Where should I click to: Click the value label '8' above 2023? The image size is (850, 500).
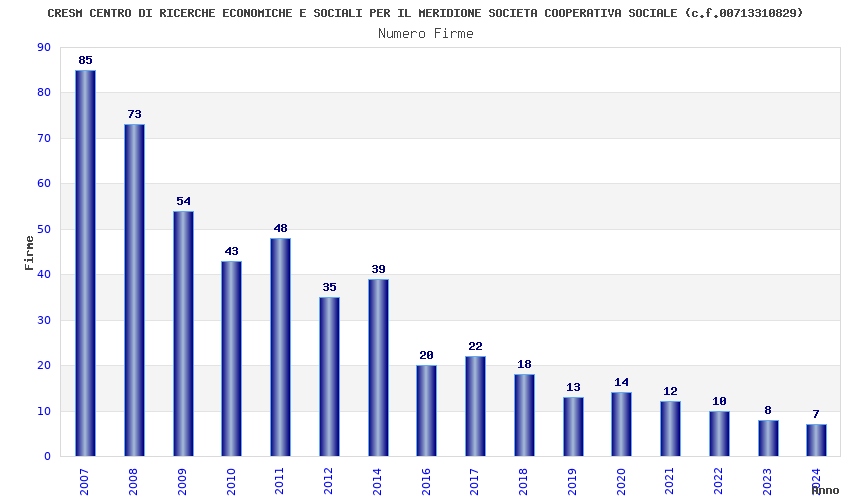[768, 410]
